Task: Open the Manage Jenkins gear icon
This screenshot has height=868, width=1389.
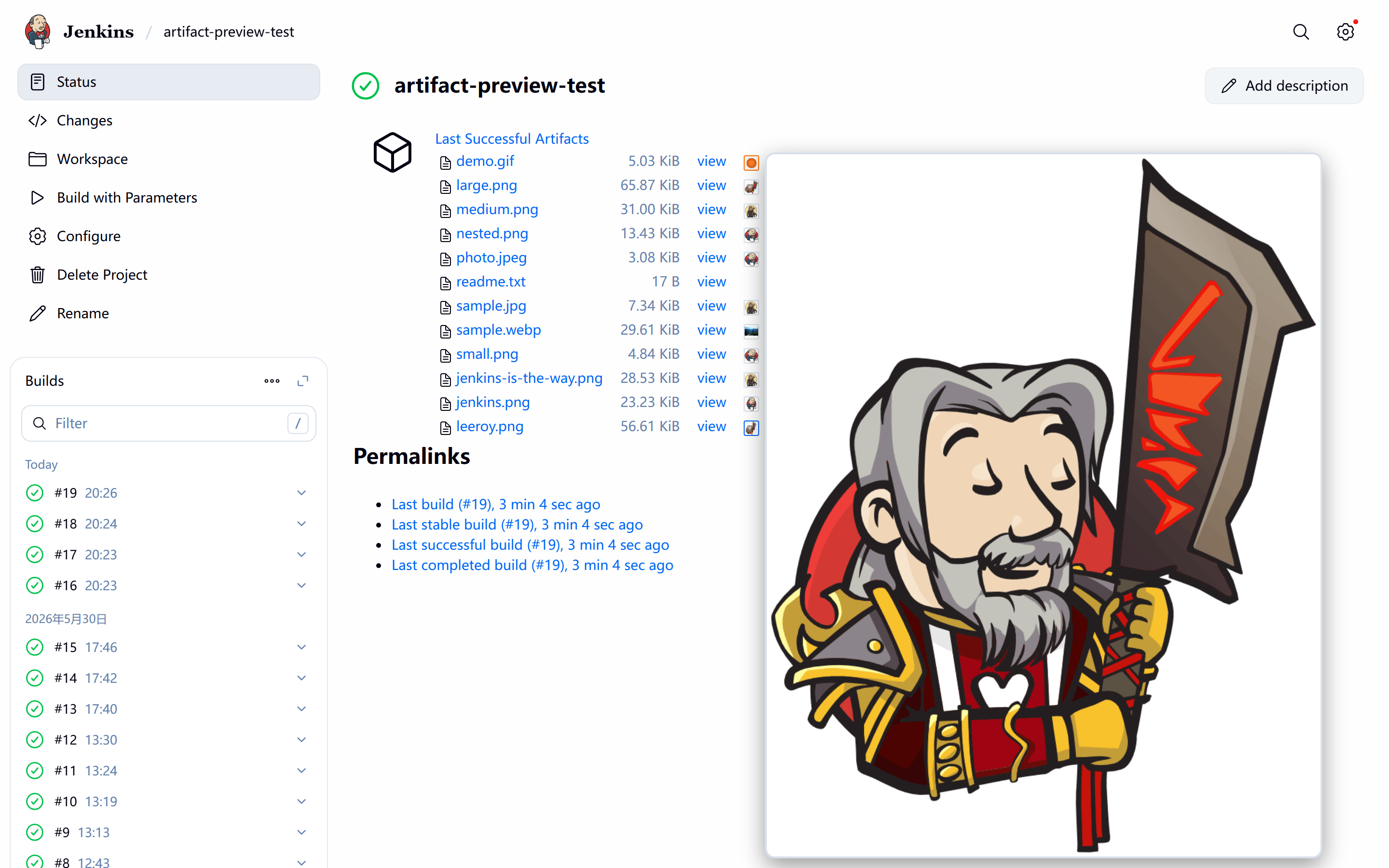Action: point(1345,31)
